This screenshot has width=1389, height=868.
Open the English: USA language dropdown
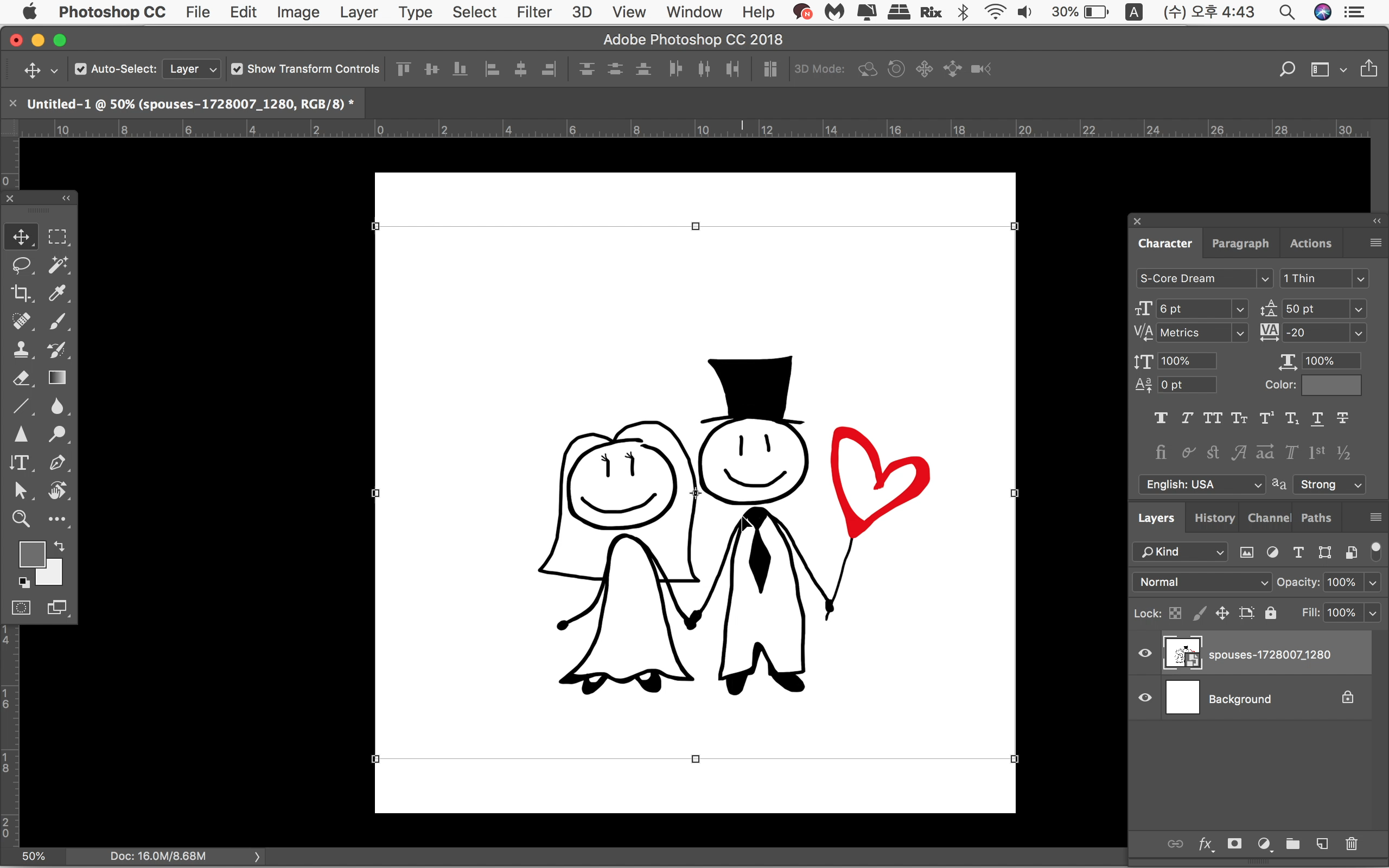1201,484
